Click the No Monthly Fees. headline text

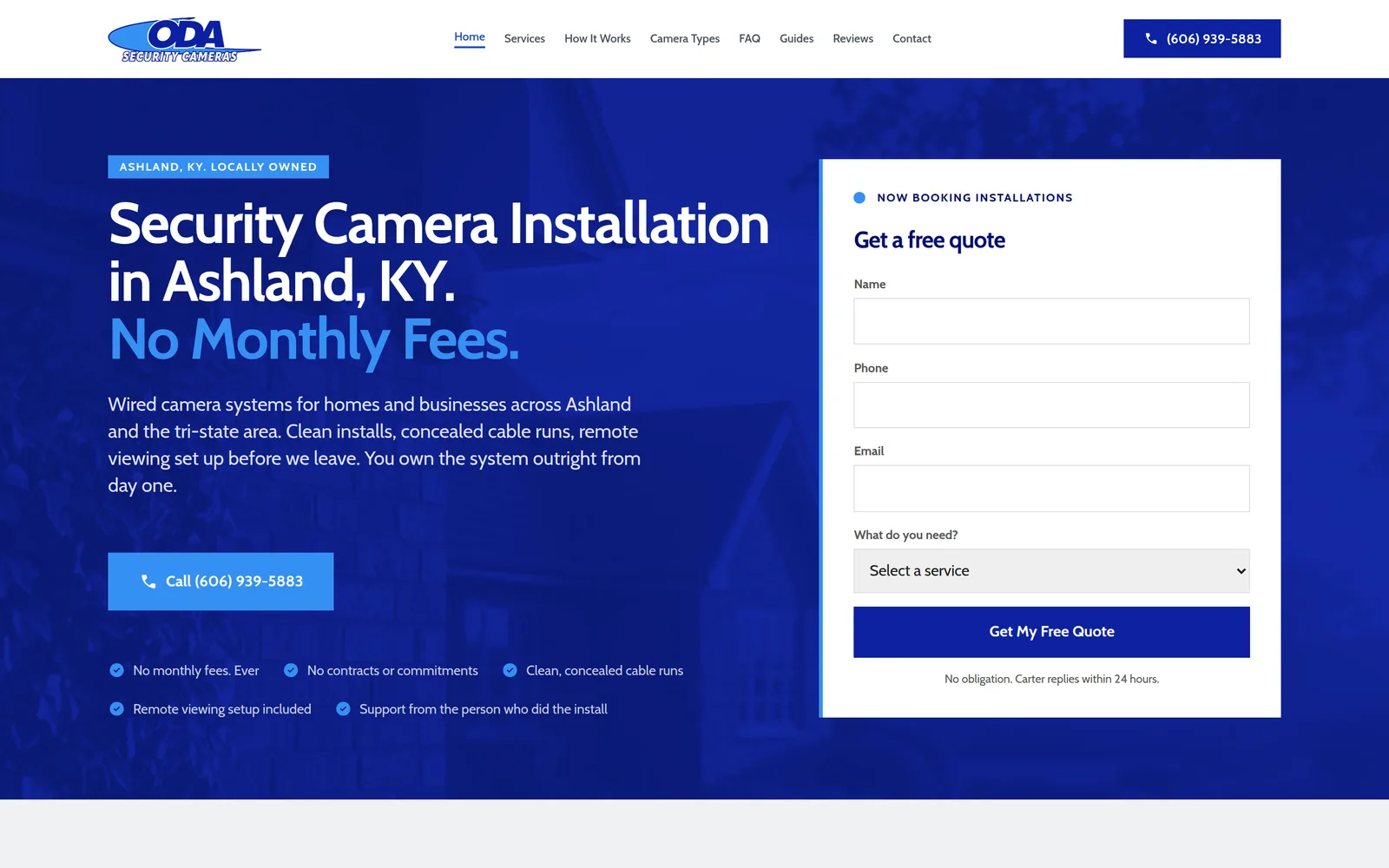pyautogui.click(x=314, y=339)
